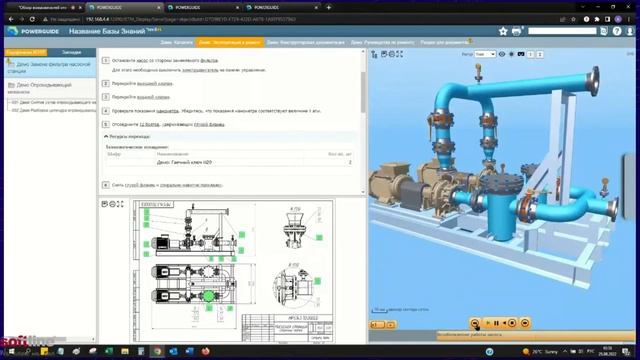The image size is (640, 360).
Task: Click step number 6 box in procedure
Action: [x=106, y=185]
